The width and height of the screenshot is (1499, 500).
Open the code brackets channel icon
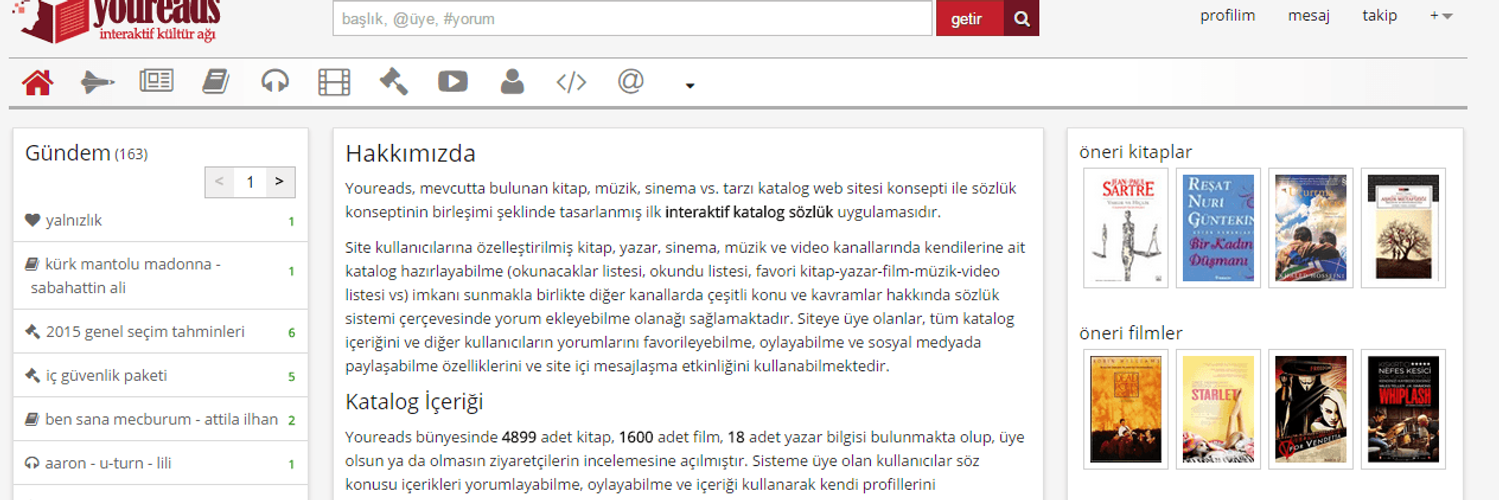pos(571,82)
